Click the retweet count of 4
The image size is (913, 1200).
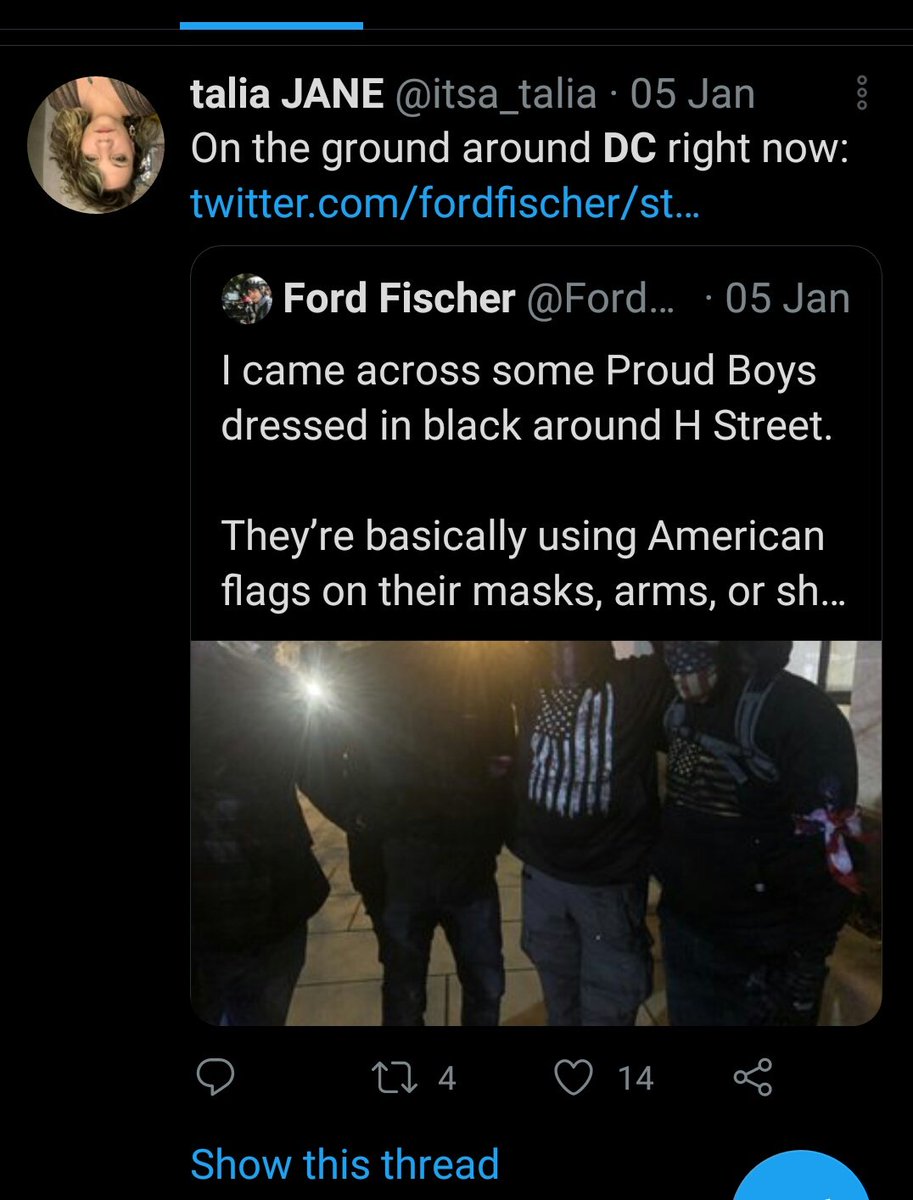point(446,1077)
